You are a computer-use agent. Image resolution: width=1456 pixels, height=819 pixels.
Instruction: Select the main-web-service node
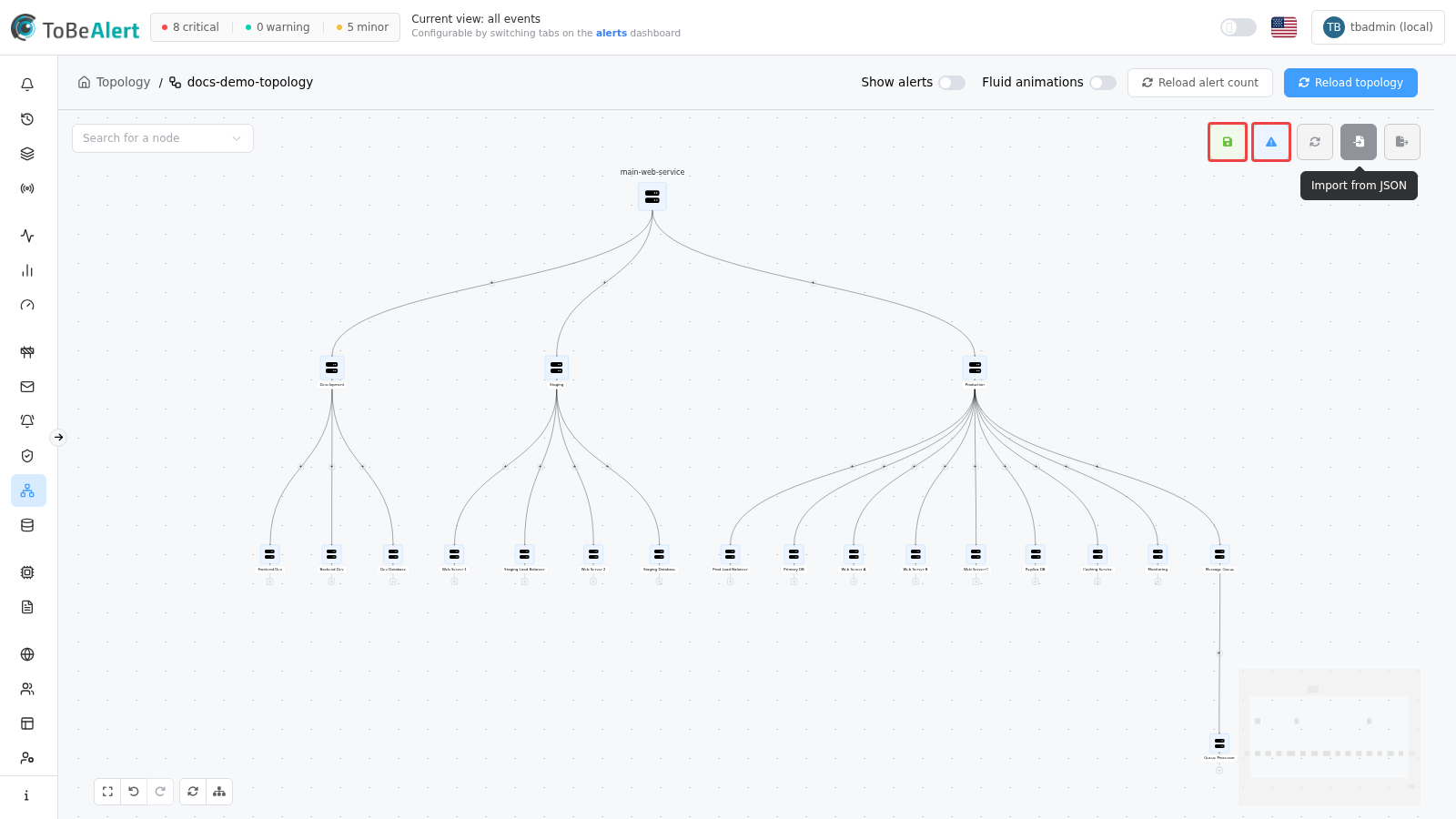[x=652, y=197]
